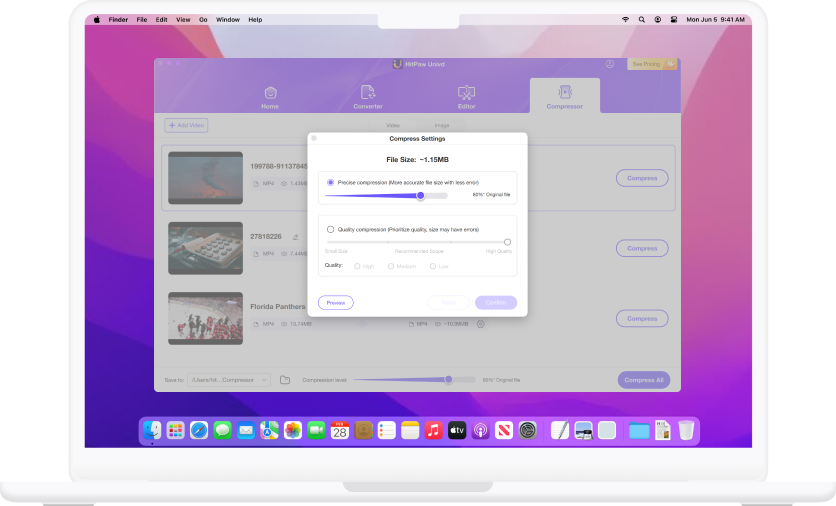
Task: Click the Reset button in dialog
Action: coord(448,303)
